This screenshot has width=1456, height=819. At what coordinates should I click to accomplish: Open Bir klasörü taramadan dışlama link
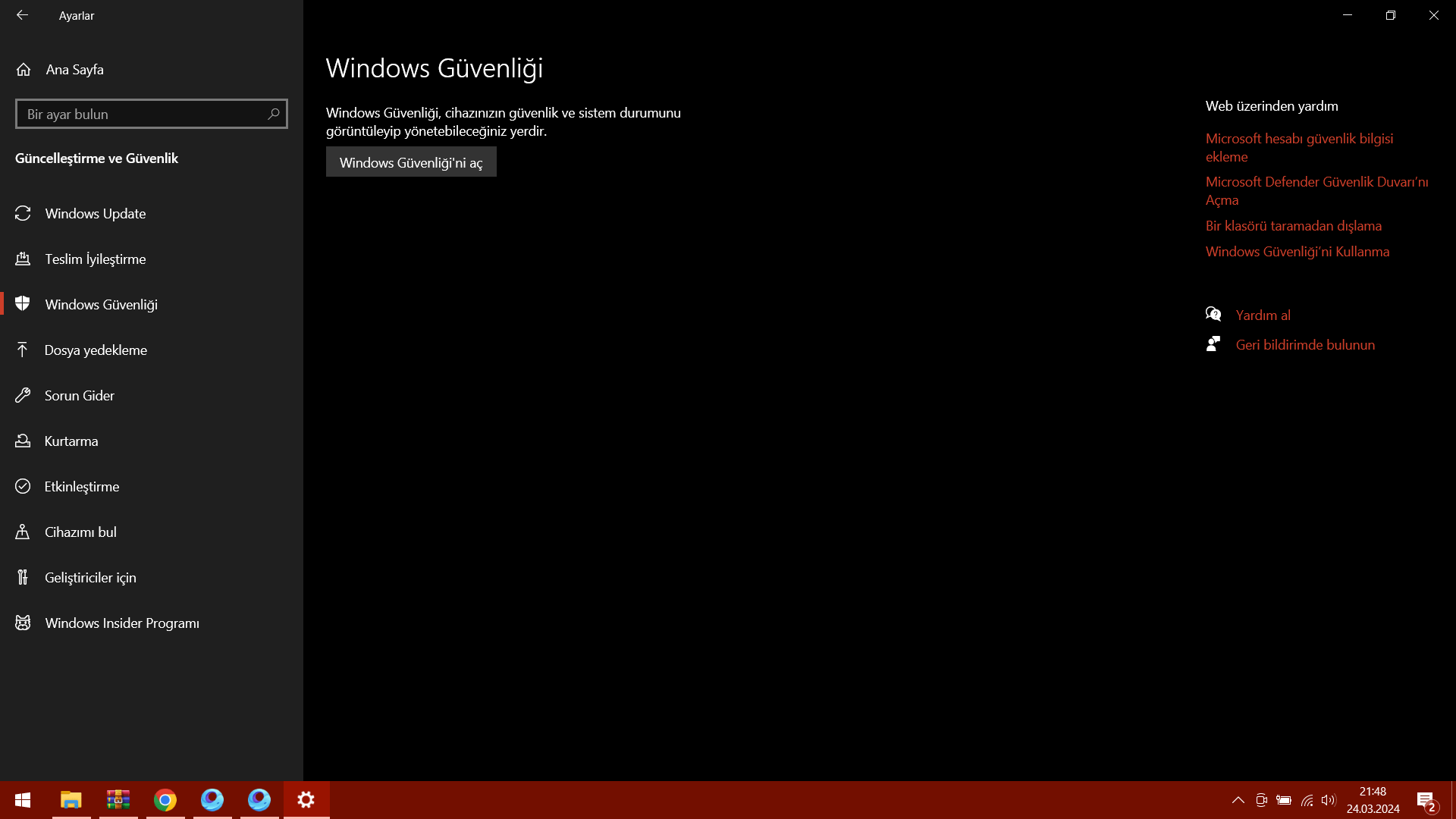tap(1294, 226)
